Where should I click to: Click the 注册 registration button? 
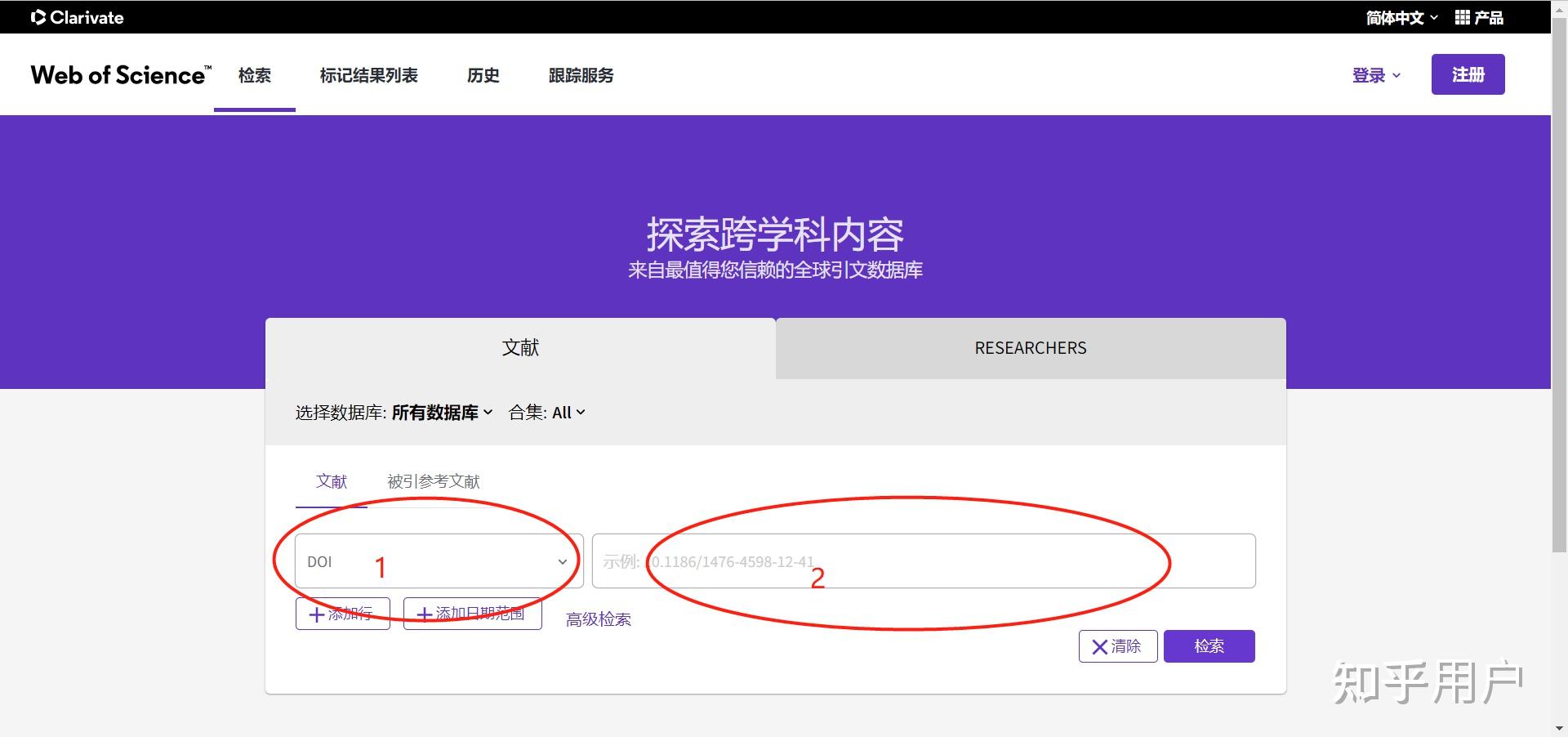[x=1468, y=74]
